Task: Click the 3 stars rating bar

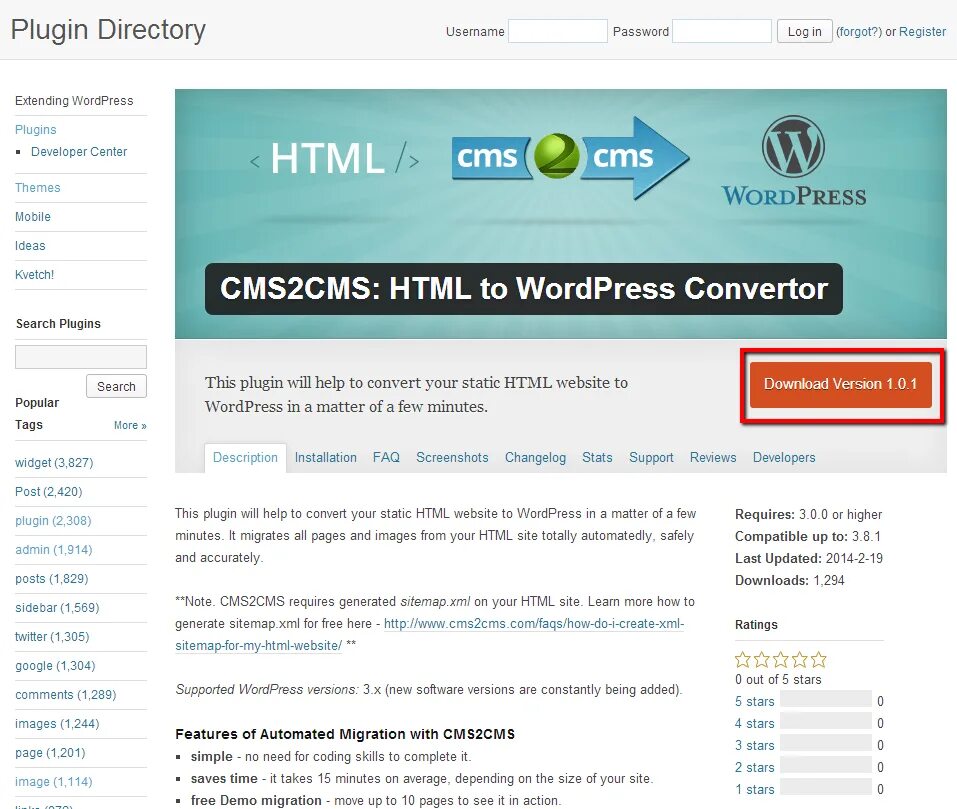Action: tap(826, 743)
